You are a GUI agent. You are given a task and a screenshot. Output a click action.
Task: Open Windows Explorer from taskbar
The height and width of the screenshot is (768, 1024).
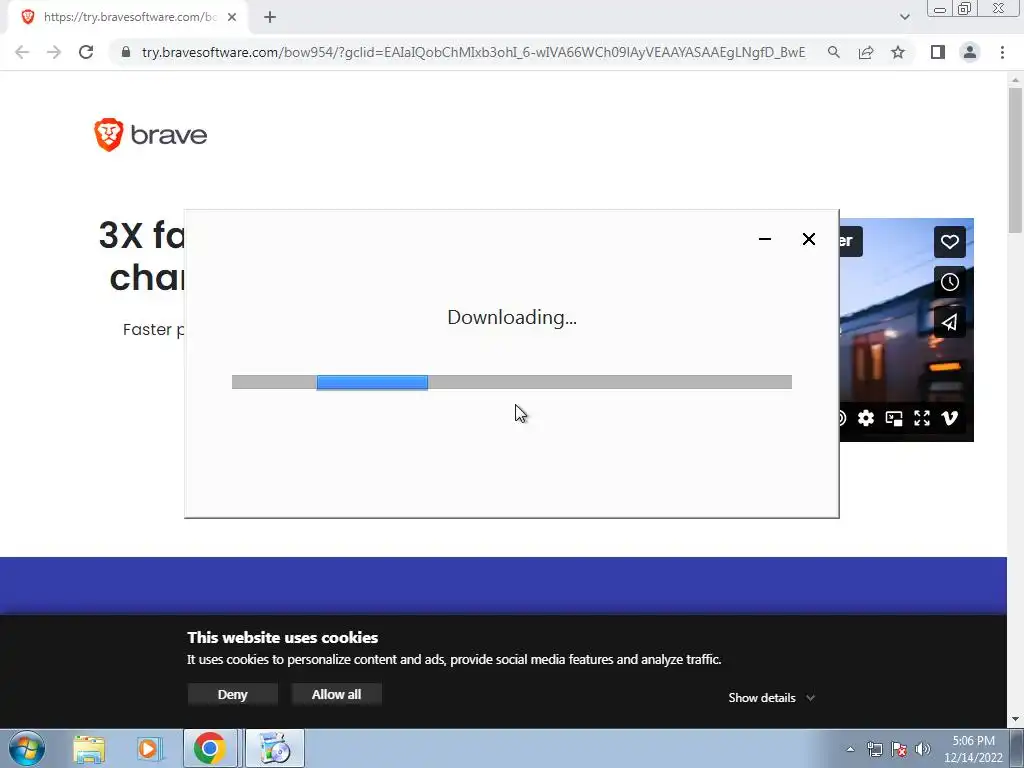[x=89, y=748]
